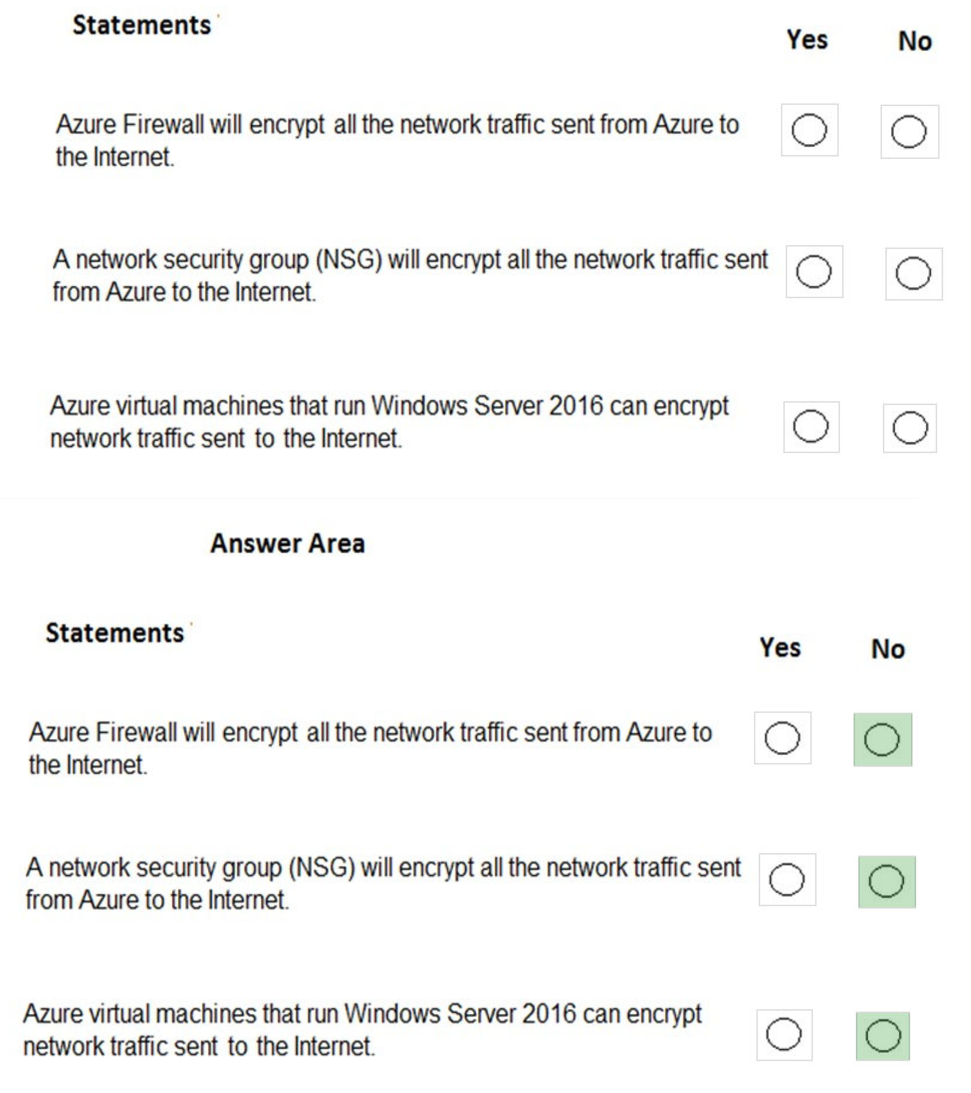Viewport: 971px width, 1093px height.
Task: Select Yes for the Windows Server 2016 statement
Action: [812, 428]
